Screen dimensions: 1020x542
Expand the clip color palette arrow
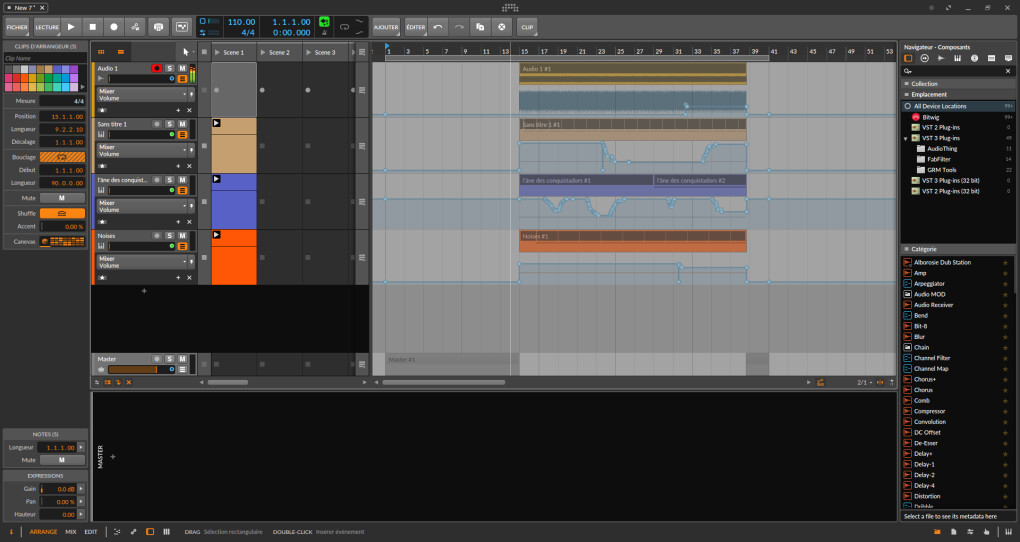pyautogui.click(x=83, y=87)
